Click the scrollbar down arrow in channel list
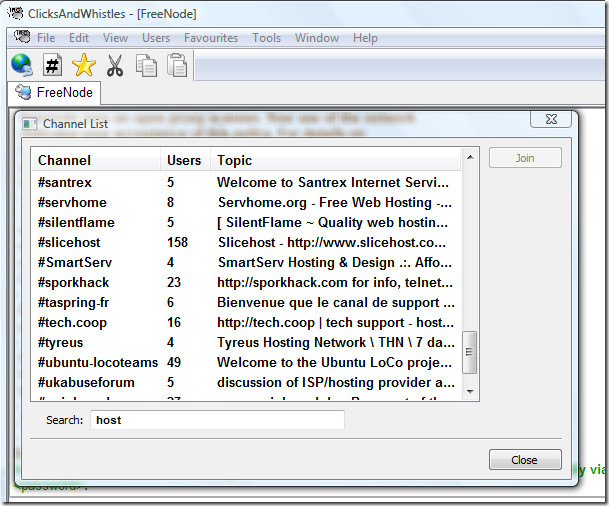 470,391
